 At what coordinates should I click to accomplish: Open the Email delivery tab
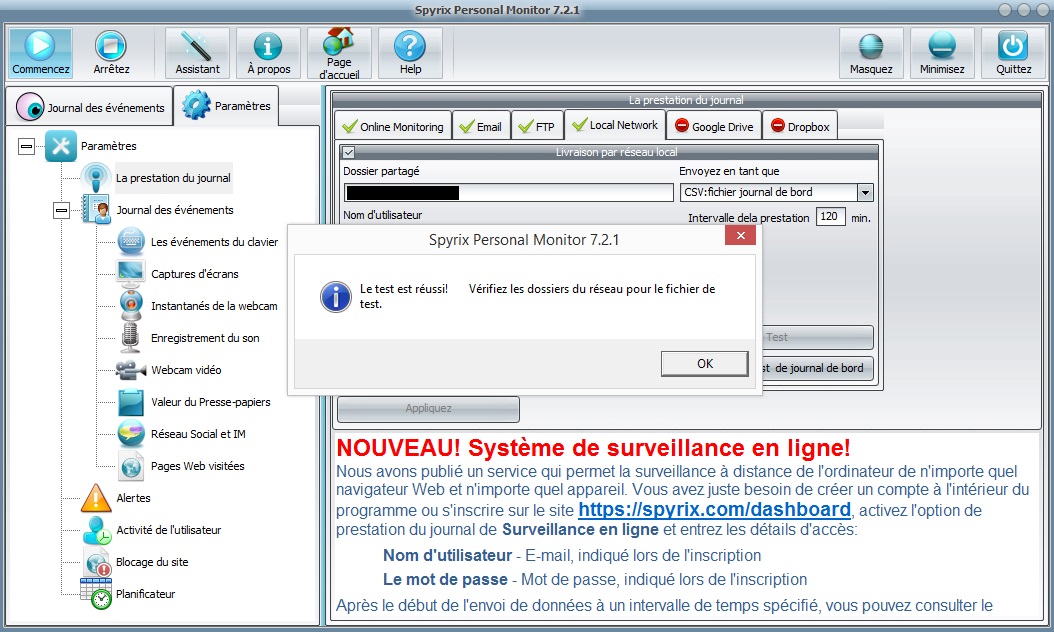click(481, 126)
